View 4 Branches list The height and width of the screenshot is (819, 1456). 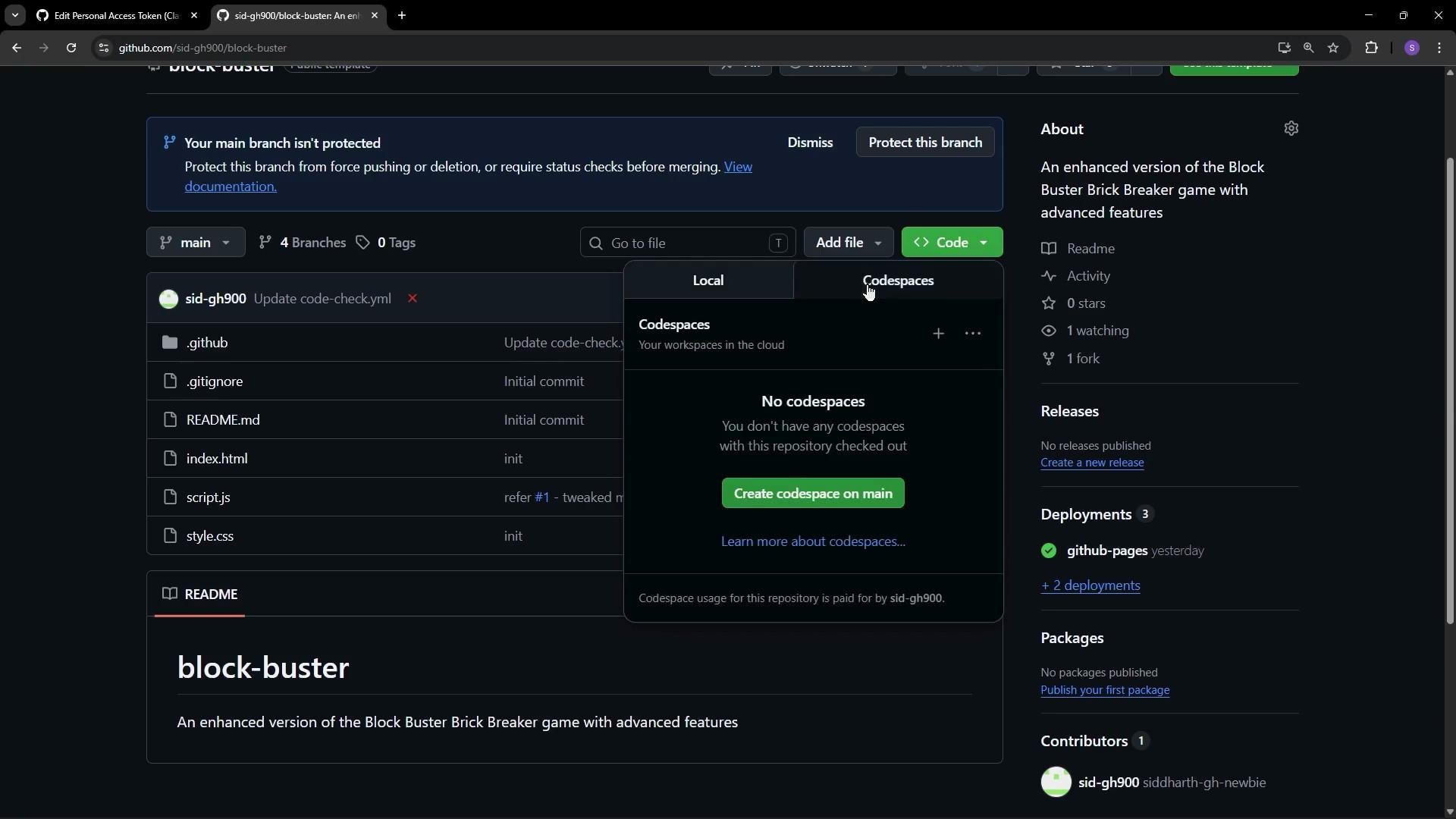click(x=302, y=243)
